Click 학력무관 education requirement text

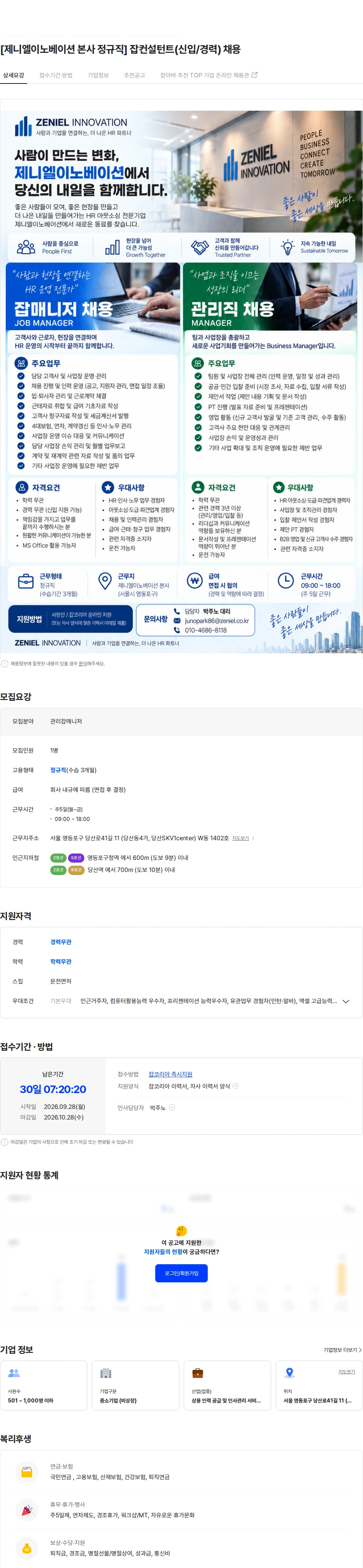tap(61, 962)
